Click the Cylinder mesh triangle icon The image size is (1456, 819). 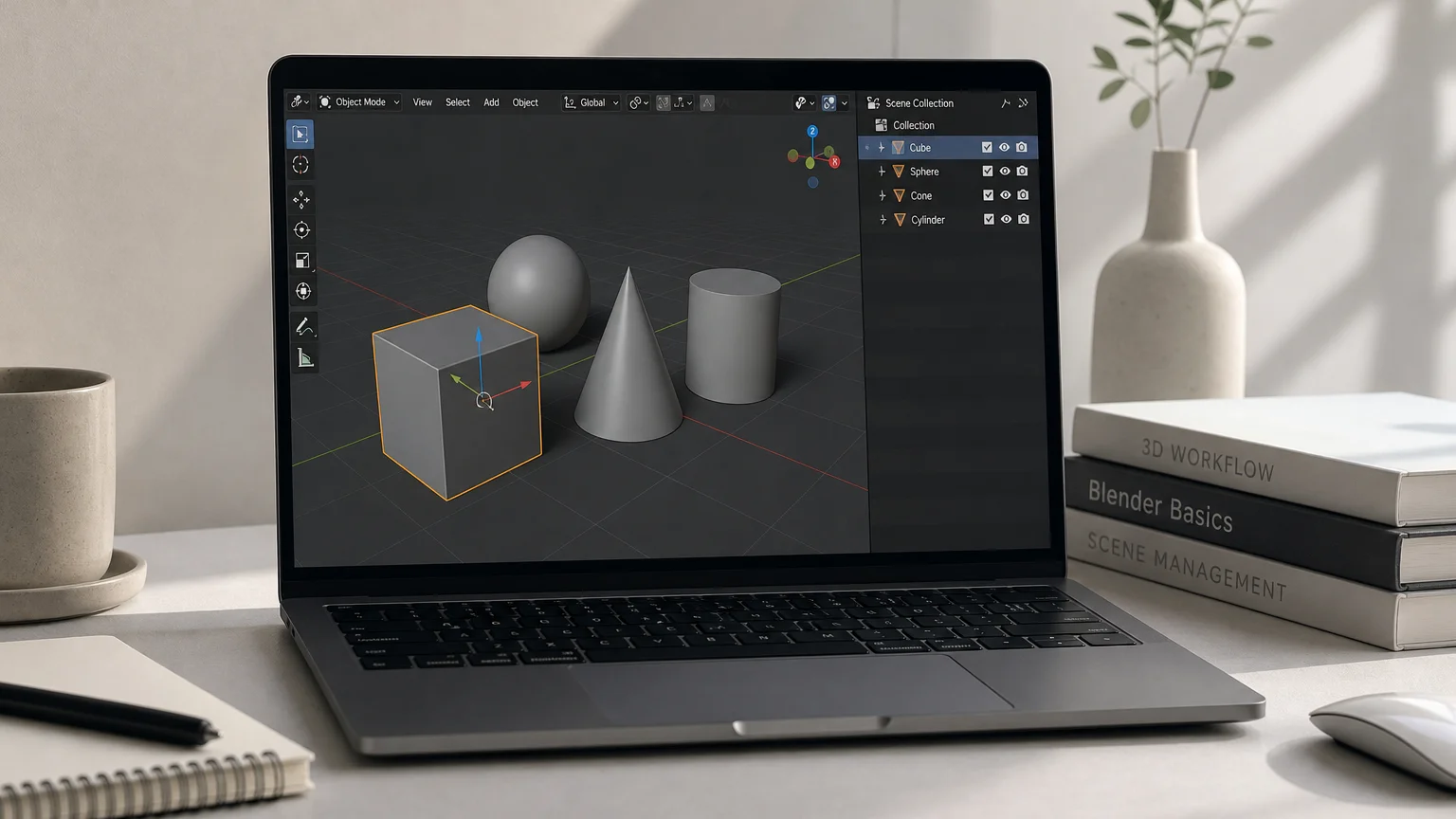click(x=901, y=220)
